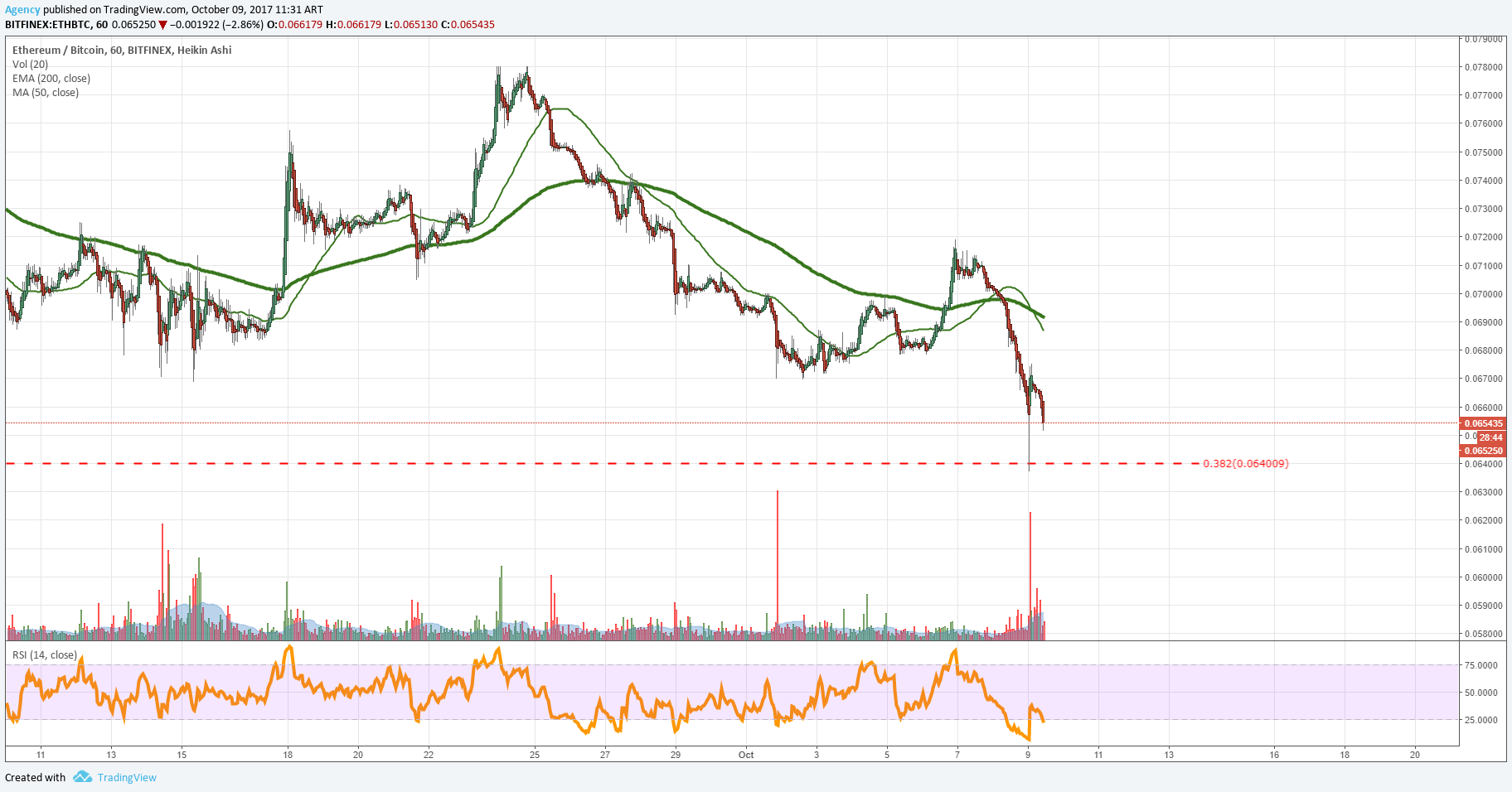Click the TradingView cloud logo icon
Viewport: 1512px width, 792px height.
tap(82, 777)
